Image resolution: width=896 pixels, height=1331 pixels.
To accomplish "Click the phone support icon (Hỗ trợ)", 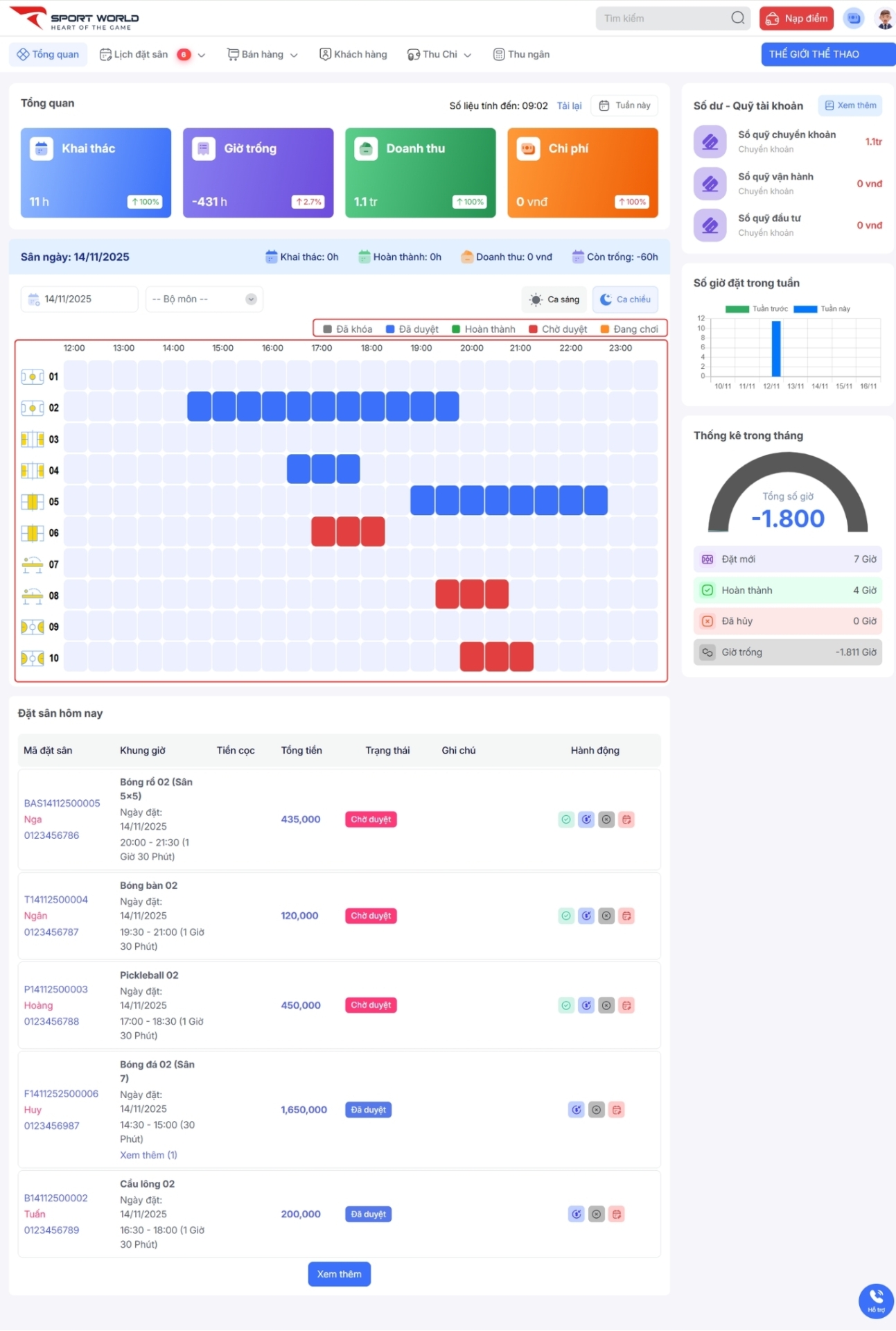I will coord(876,1300).
